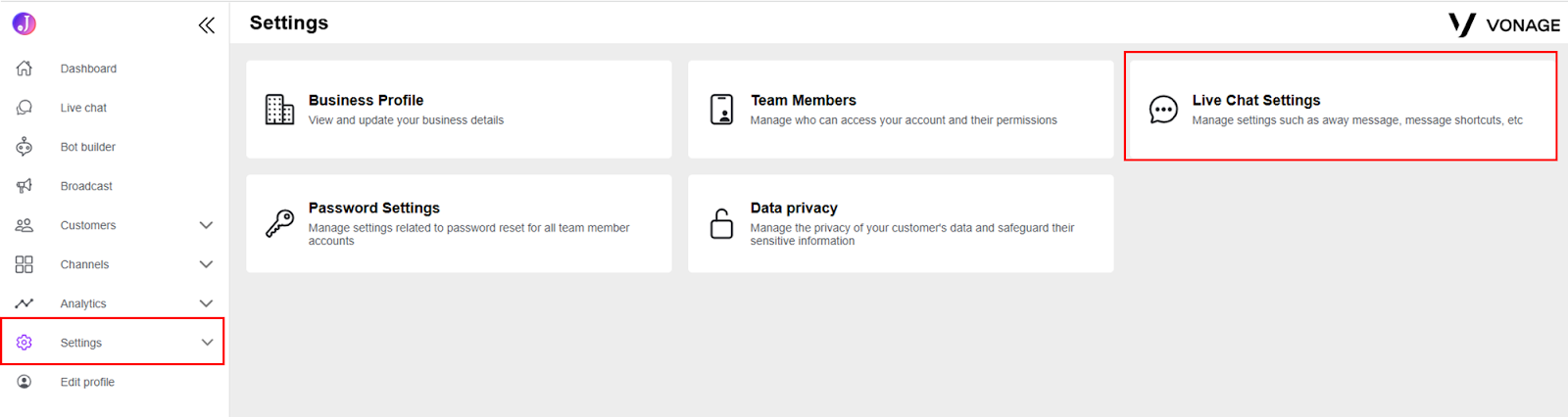The image size is (1568, 417).
Task: Click the Analytics line chart icon
Action: [24, 303]
